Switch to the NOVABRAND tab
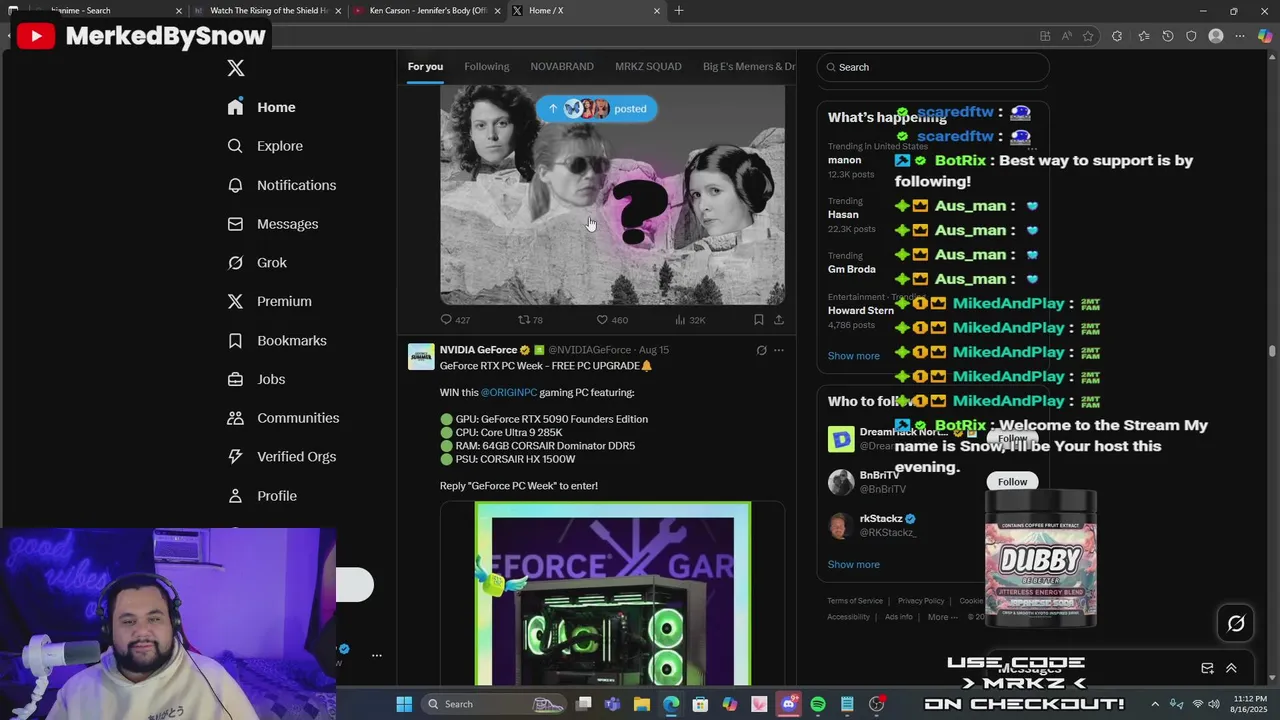1280x720 pixels. 562,66
